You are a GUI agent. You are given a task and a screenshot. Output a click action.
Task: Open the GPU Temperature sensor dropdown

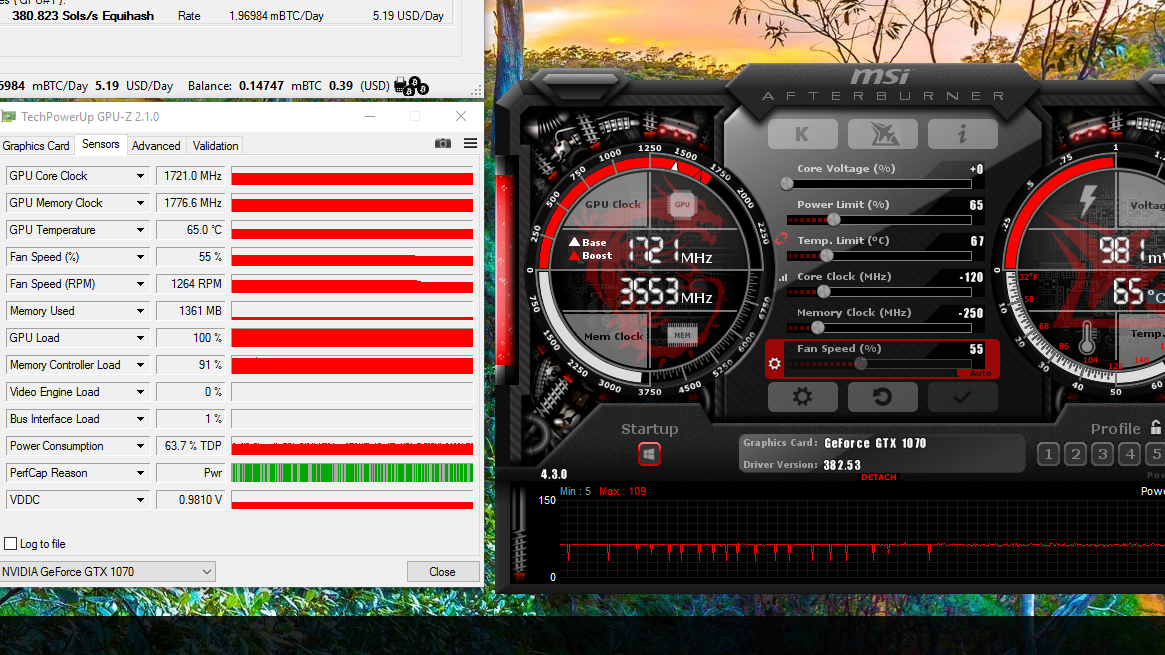[x=140, y=230]
